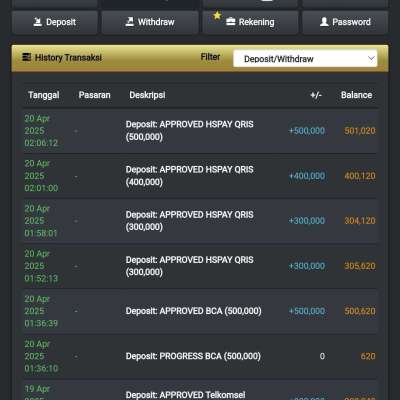The image size is (400, 400).
Task: Click the Pasaran column header
Action: tap(94, 95)
